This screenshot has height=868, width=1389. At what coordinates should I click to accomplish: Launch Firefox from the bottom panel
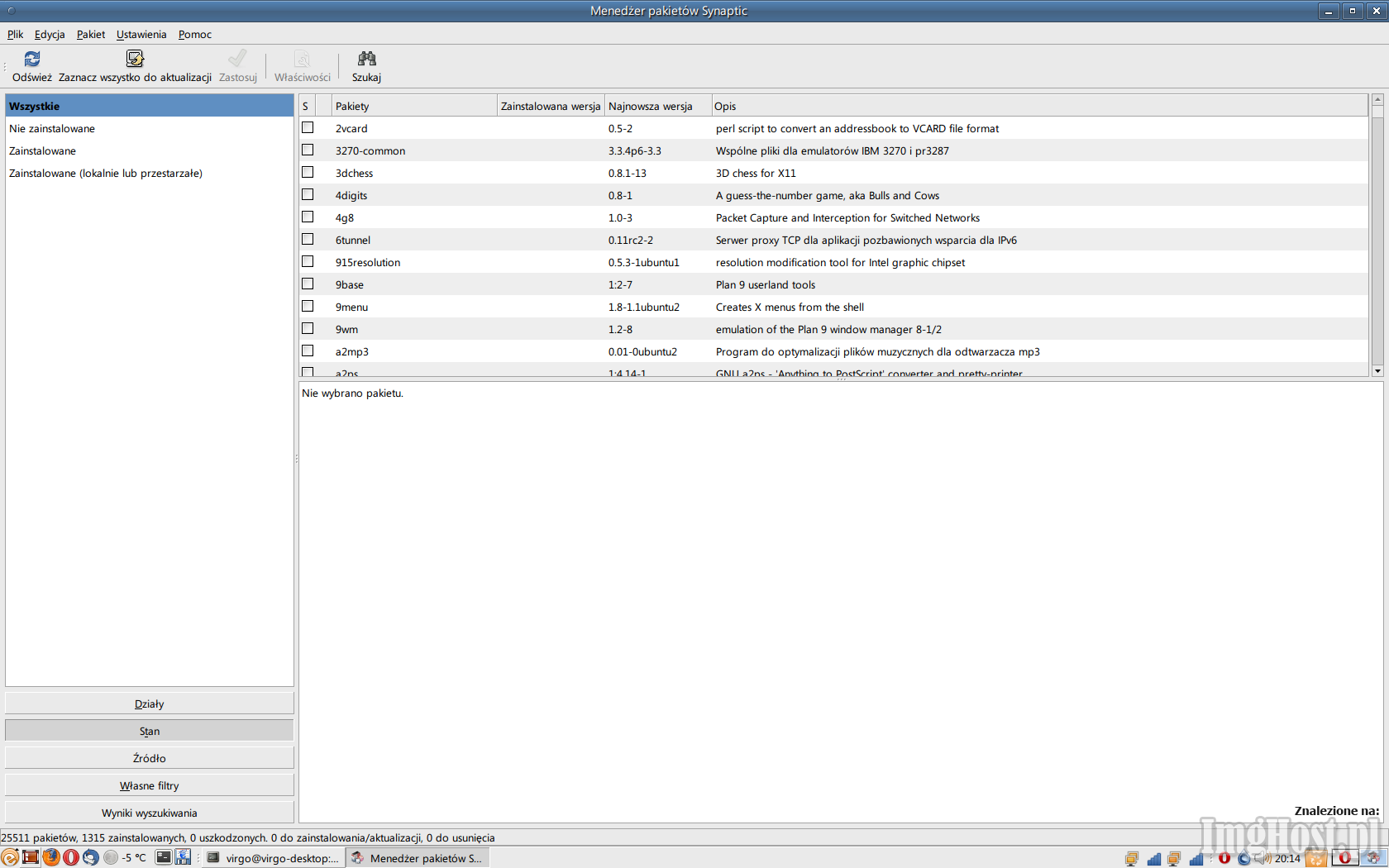tap(51, 857)
